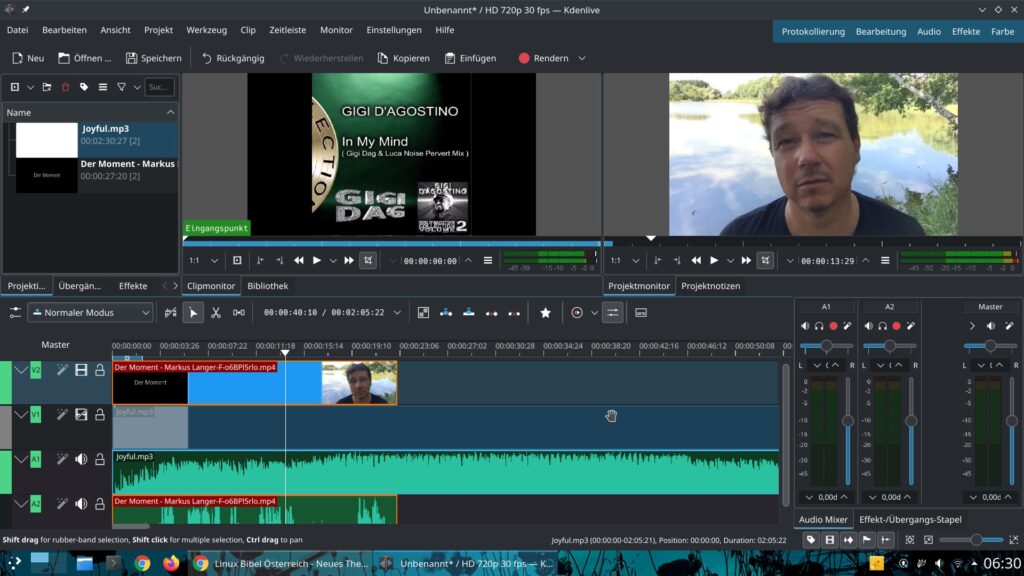Open Rendern dropdown arrow

[582, 58]
